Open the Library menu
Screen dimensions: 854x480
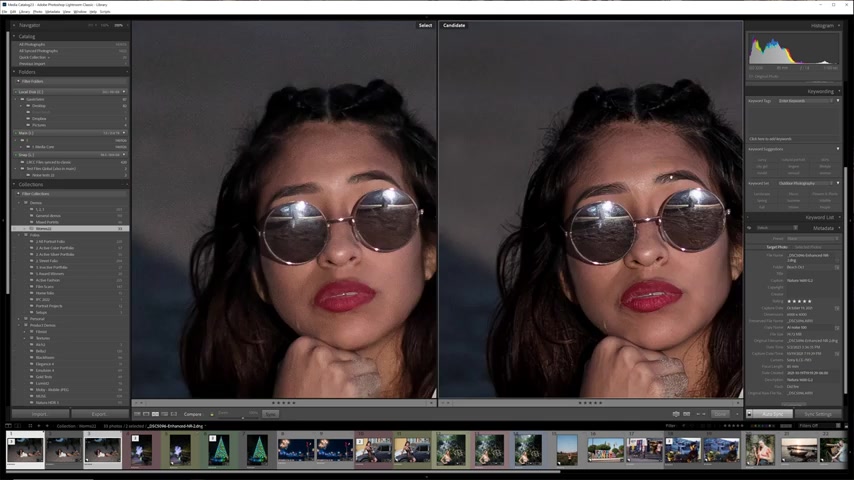[x=24, y=12]
